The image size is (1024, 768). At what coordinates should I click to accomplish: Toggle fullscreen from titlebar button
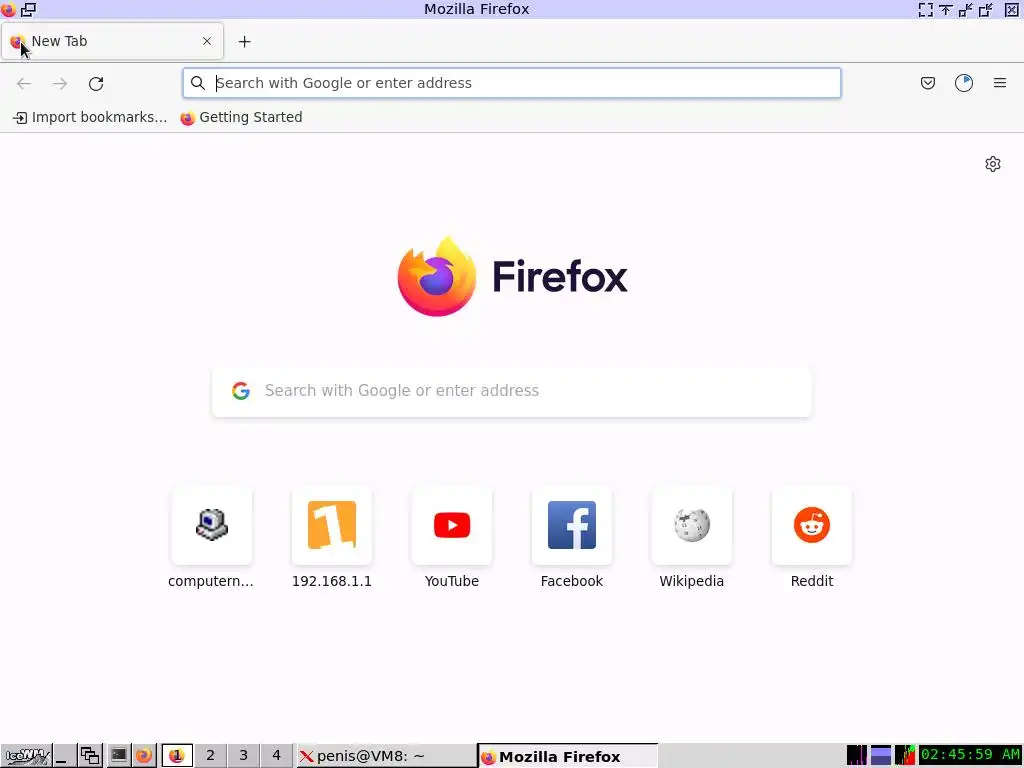[925, 9]
